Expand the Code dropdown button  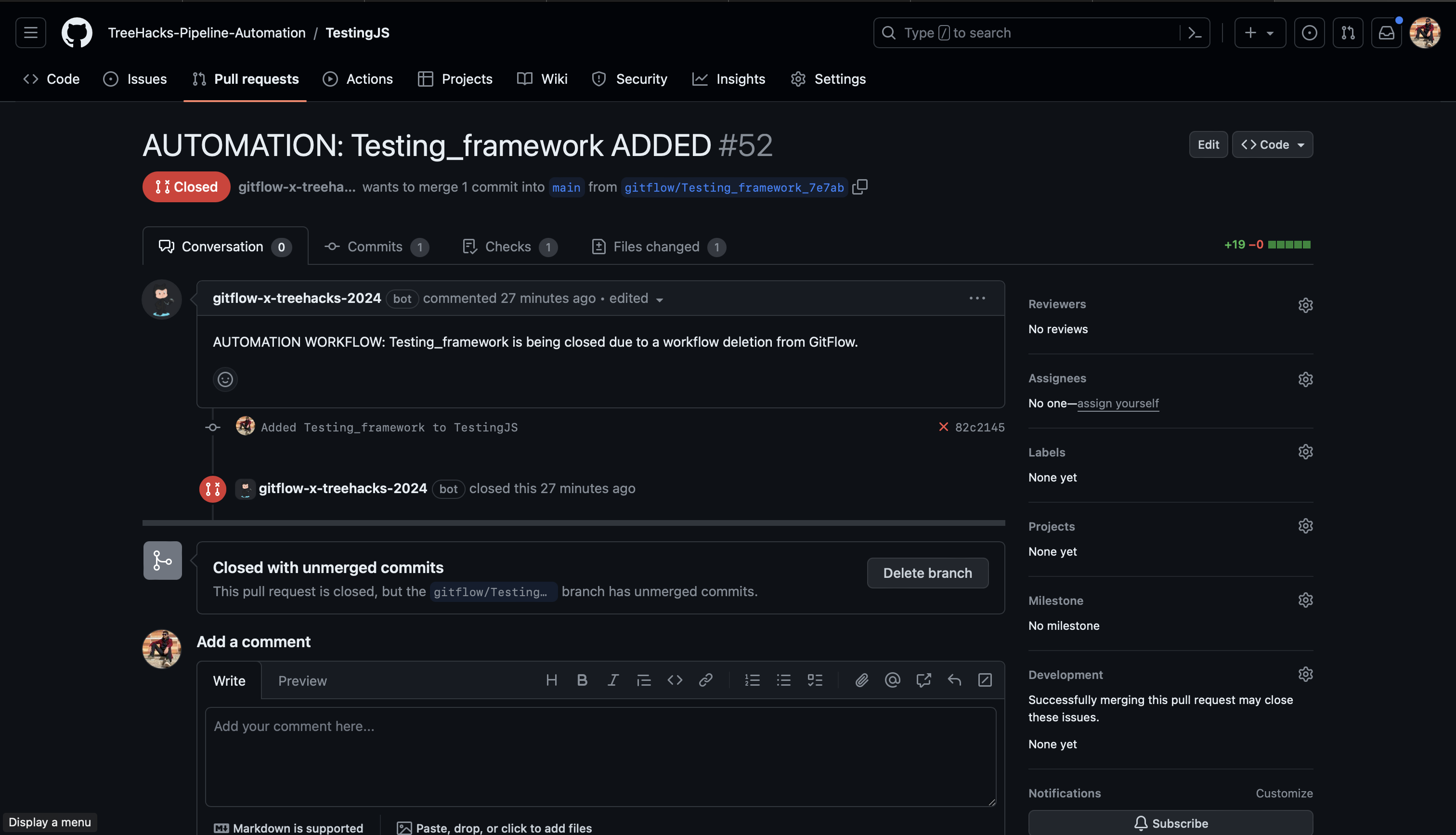1272,144
